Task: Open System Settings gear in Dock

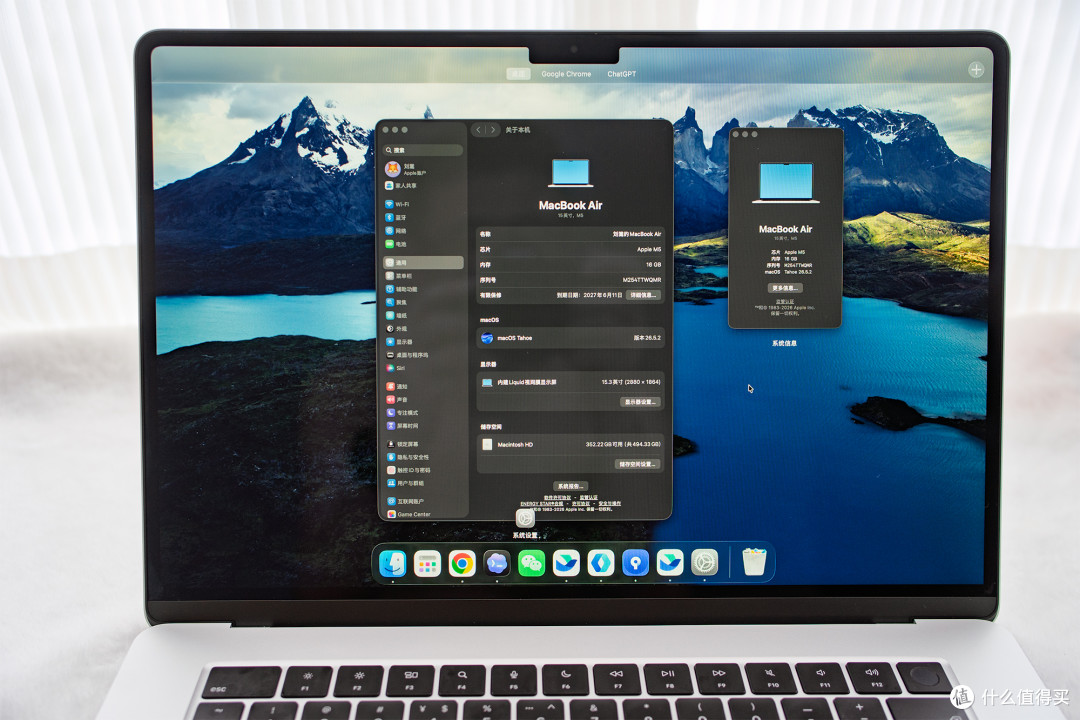Action: (705, 564)
